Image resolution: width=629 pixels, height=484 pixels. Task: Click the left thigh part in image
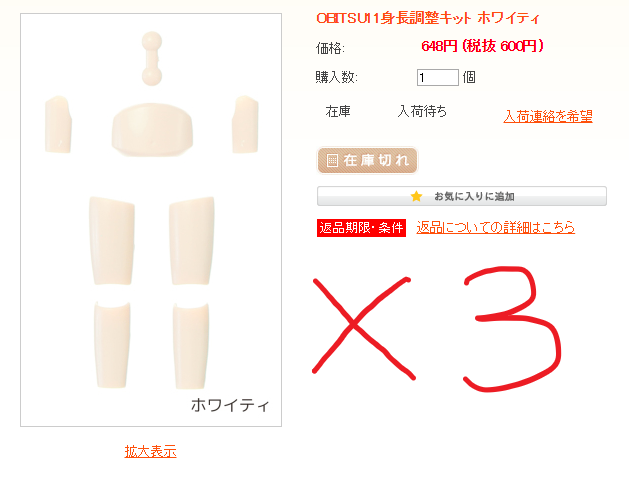112,241
